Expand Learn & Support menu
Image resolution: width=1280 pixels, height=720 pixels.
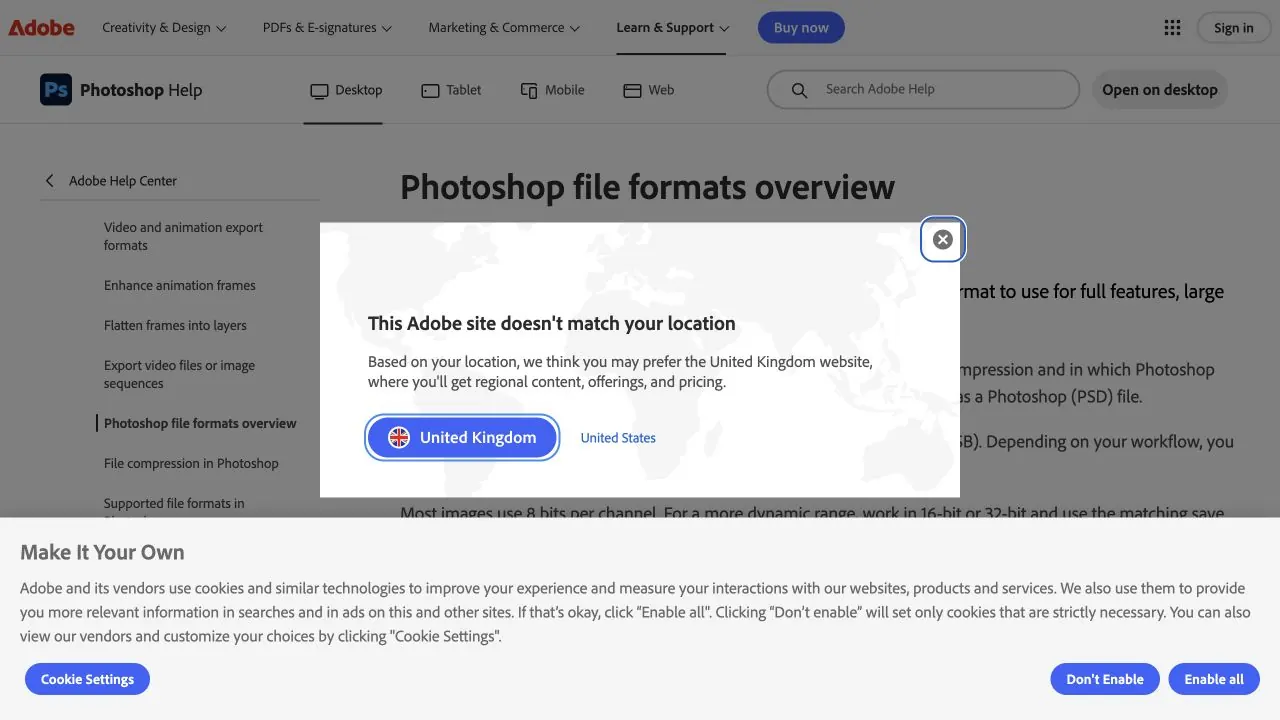point(673,28)
